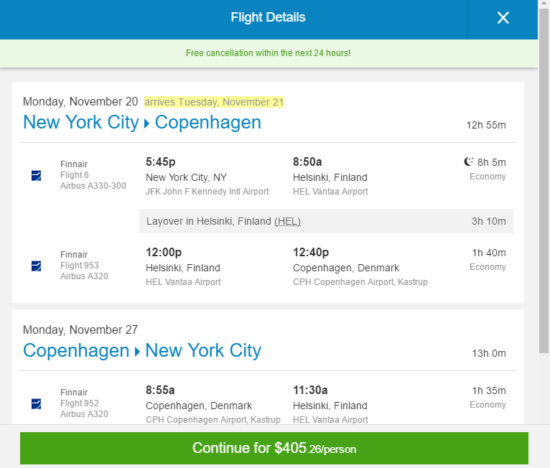Image resolution: width=550 pixels, height=468 pixels.
Task: Click the Copenhagen ▸ New York City heading
Action: tap(142, 350)
